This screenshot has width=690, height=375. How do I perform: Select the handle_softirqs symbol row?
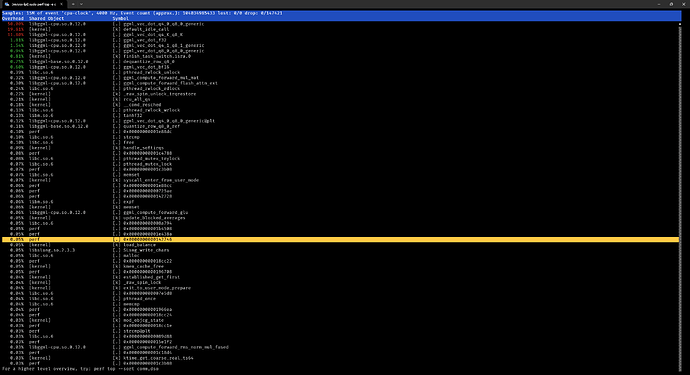pos(341,148)
